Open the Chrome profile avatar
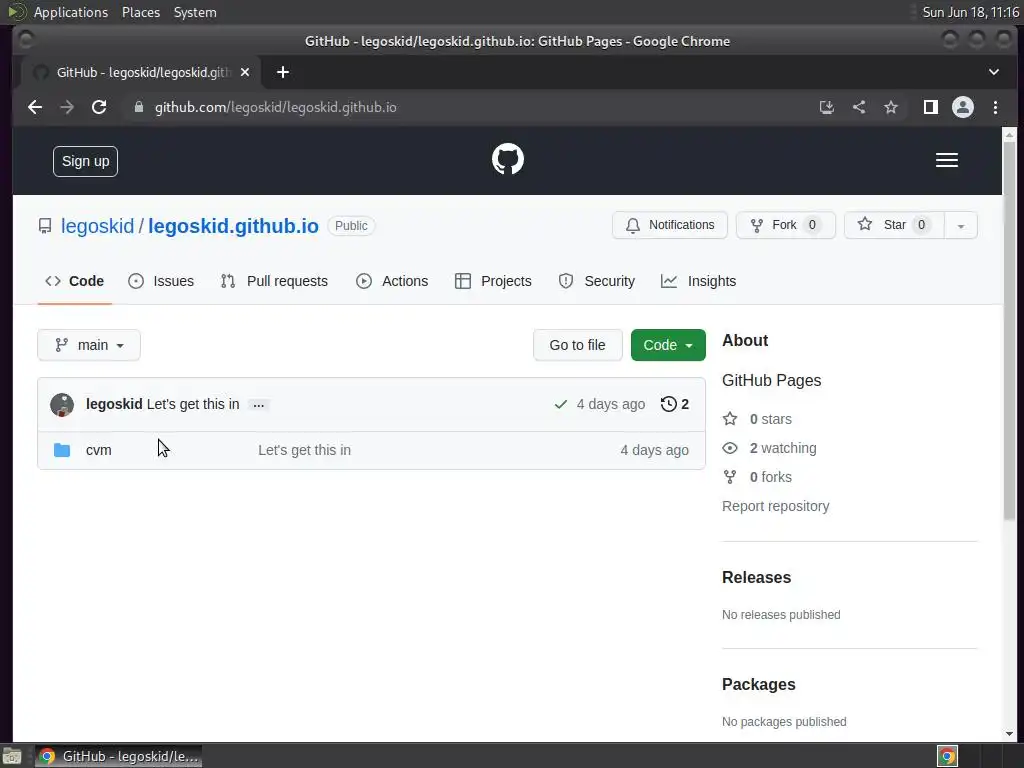1024x768 pixels. tap(963, 107)
